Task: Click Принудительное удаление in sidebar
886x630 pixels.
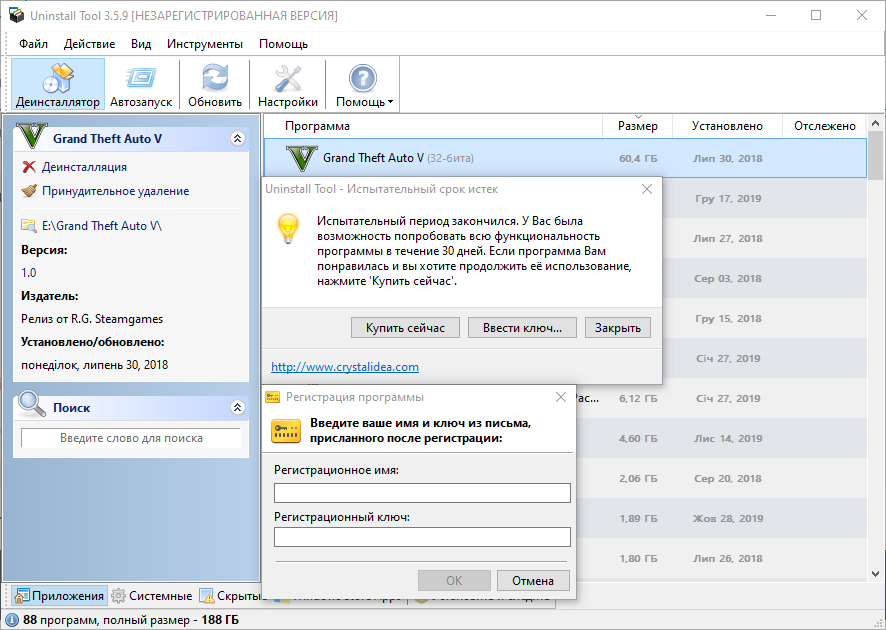Action: tap(115, 191)
